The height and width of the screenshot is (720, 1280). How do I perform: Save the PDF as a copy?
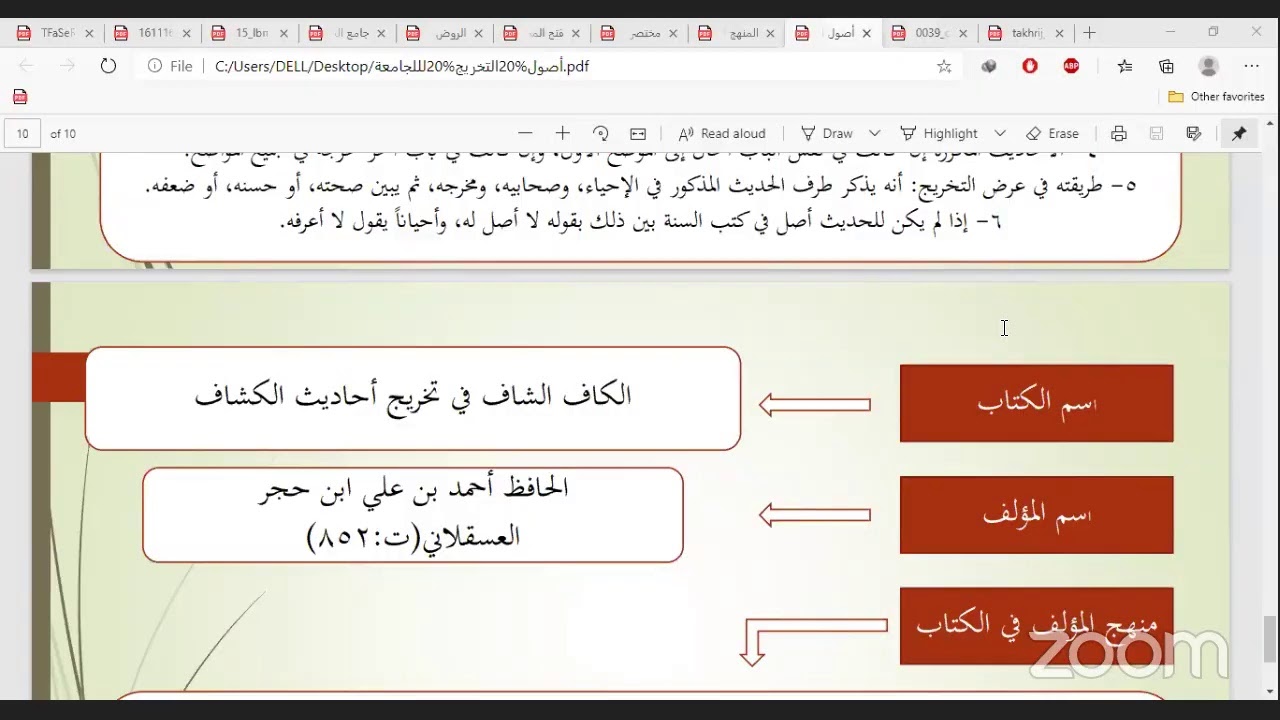1193,133
